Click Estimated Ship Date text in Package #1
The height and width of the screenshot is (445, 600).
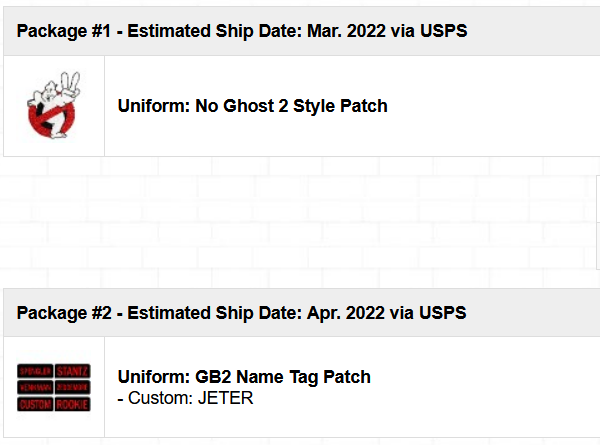pyautogui.click(x=215, y=31)
